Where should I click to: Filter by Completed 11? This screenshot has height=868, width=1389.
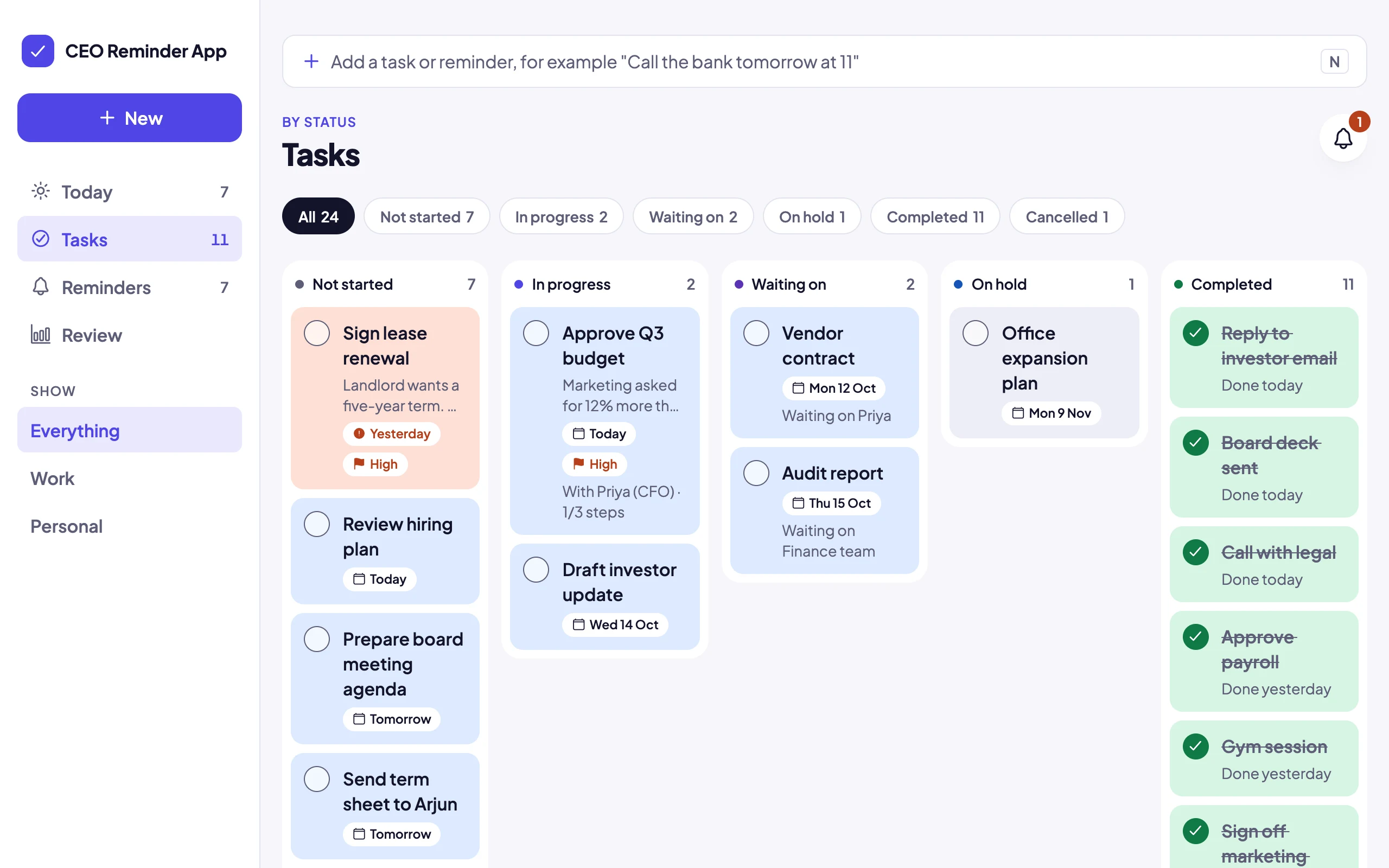(x=935, y=216)
